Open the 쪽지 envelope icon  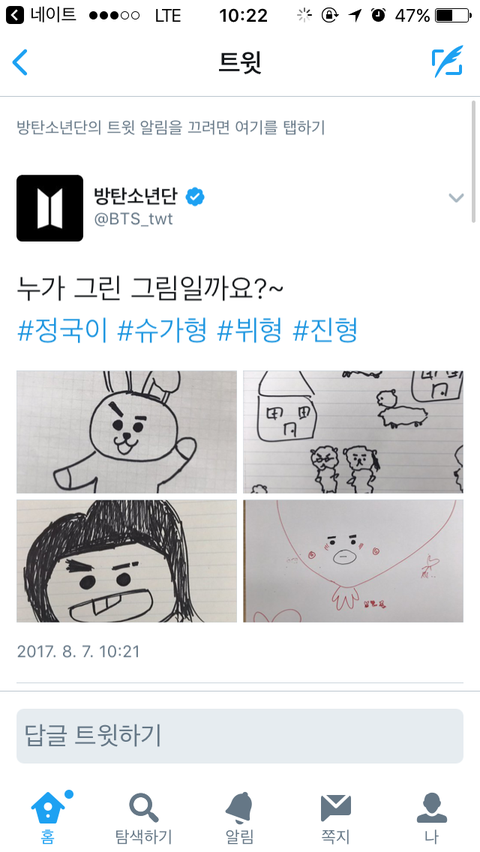(335, 807)
